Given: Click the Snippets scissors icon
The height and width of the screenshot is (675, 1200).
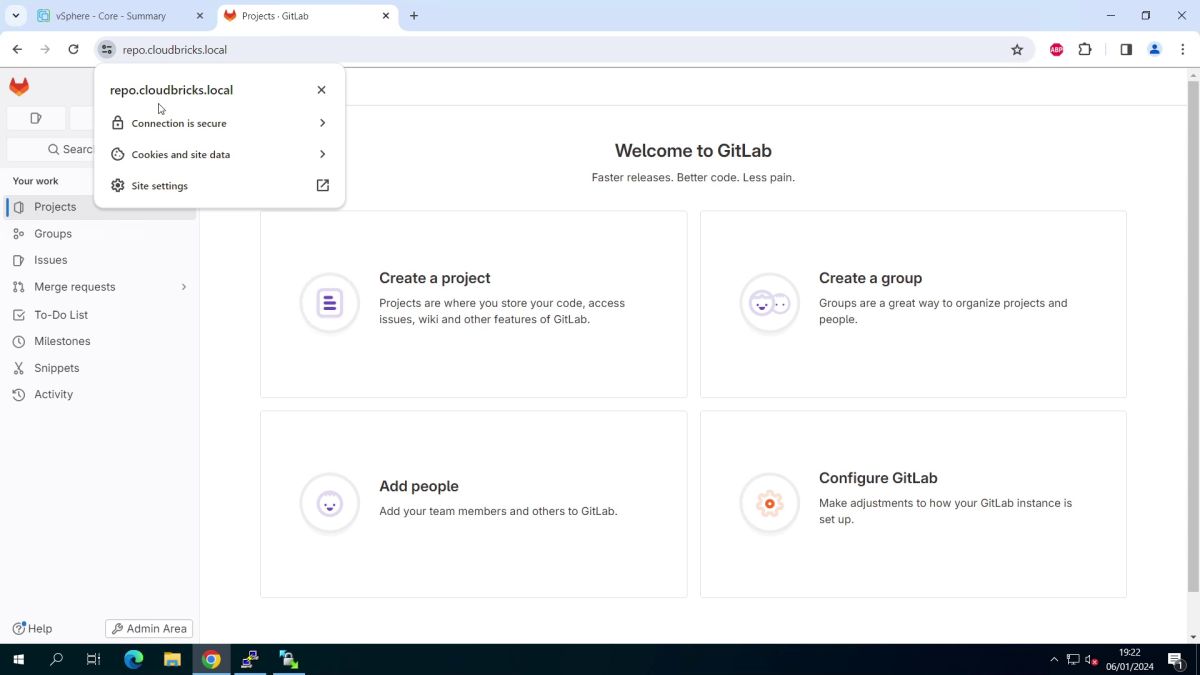Looking at the screenshot, I should tap(18, 368).
